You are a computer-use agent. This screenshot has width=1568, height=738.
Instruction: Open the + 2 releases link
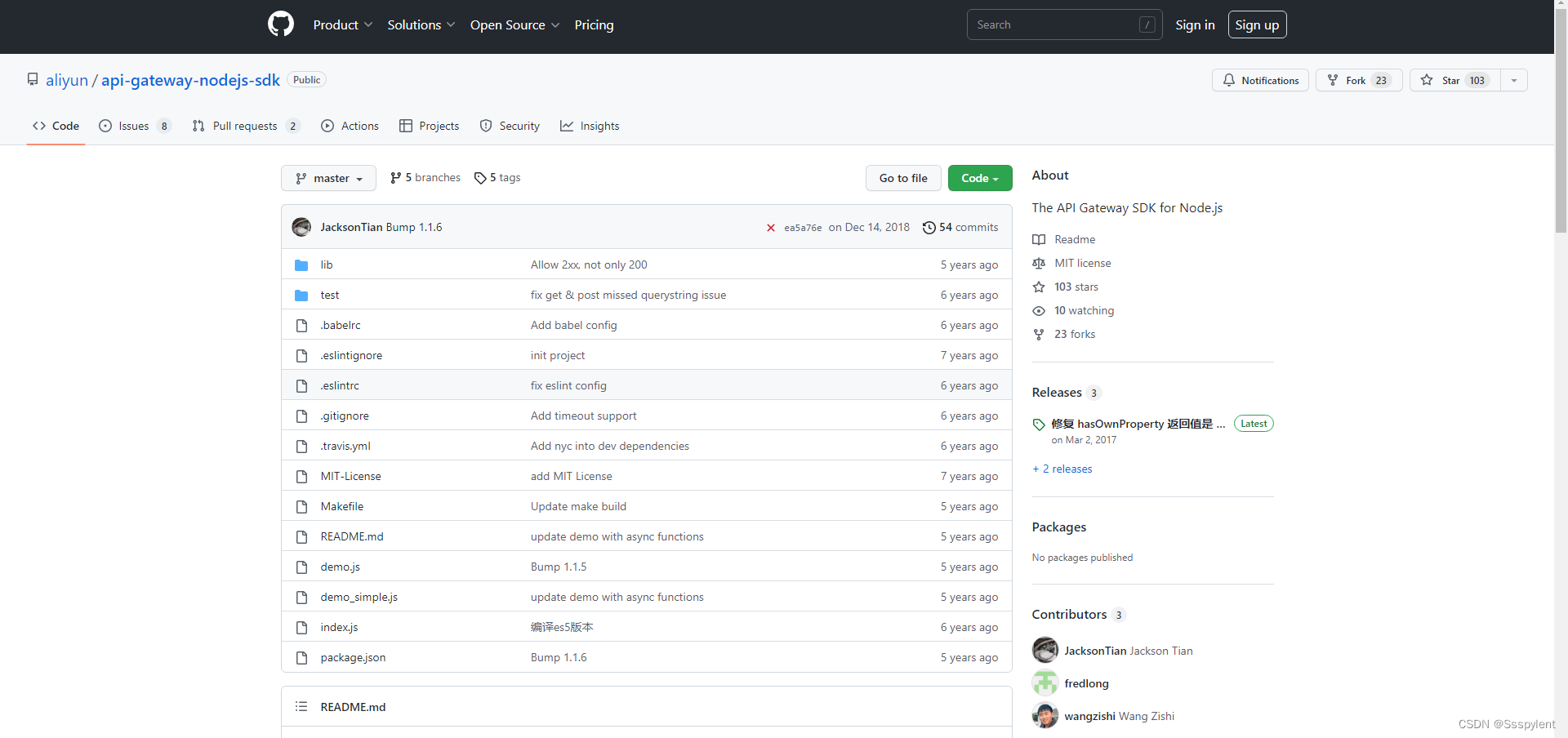click(1062, 469)
